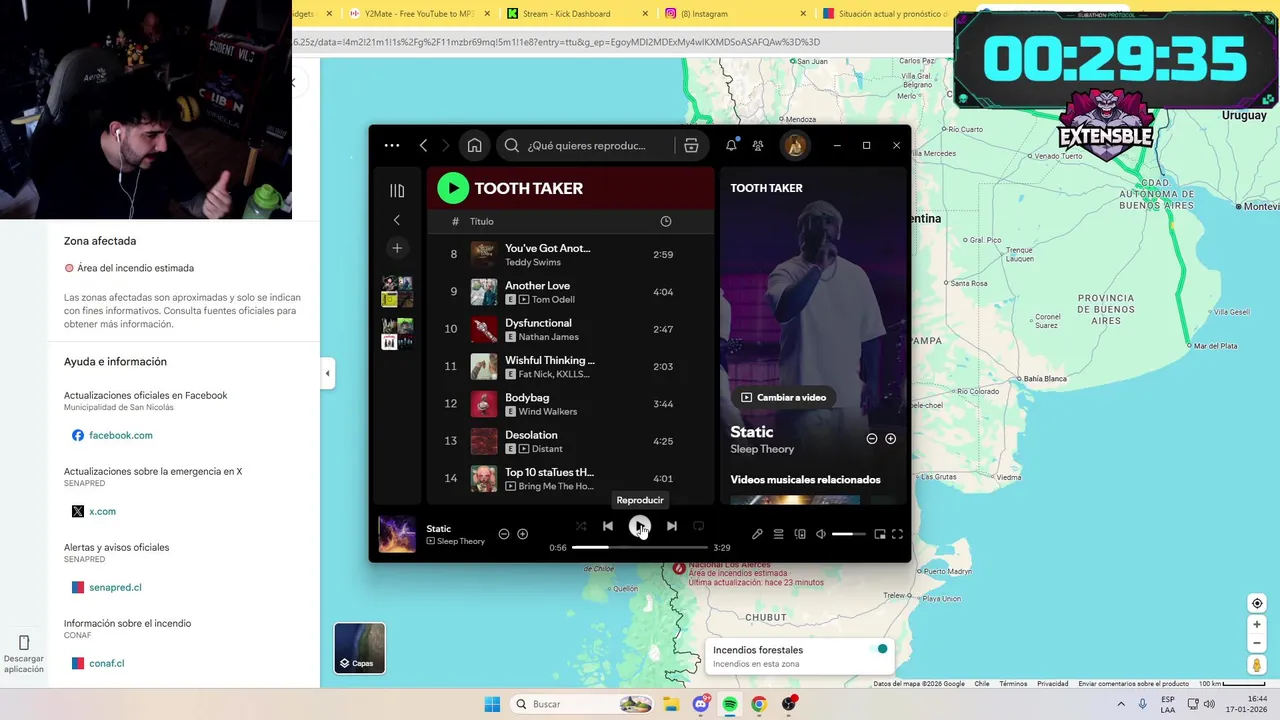Open facebook.com link in maps side panel
The height and width of the screenshot is (720, 1280).
click(x=121, y=435)
